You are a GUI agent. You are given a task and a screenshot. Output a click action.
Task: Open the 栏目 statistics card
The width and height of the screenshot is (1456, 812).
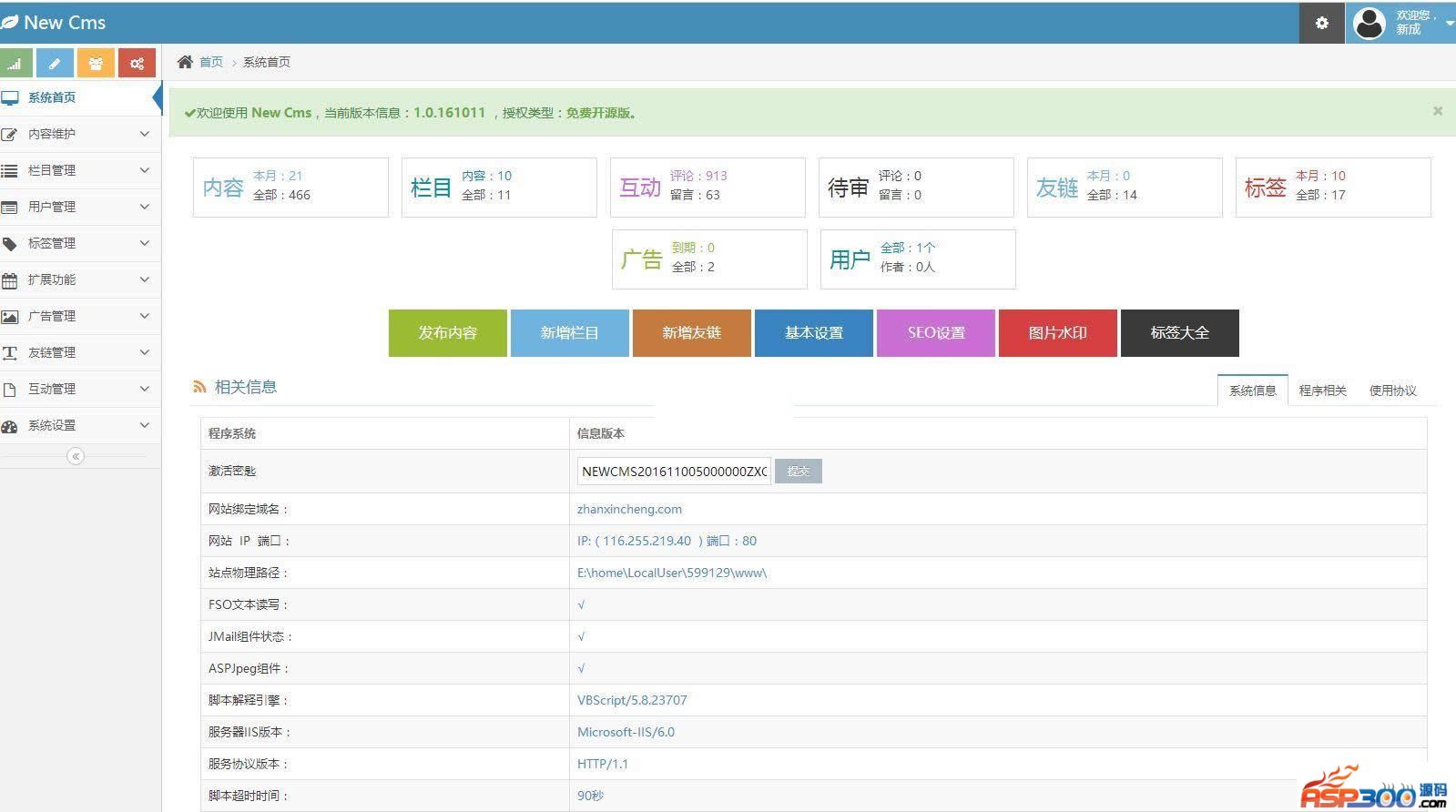pyautogui.click(x=499, y=188)
